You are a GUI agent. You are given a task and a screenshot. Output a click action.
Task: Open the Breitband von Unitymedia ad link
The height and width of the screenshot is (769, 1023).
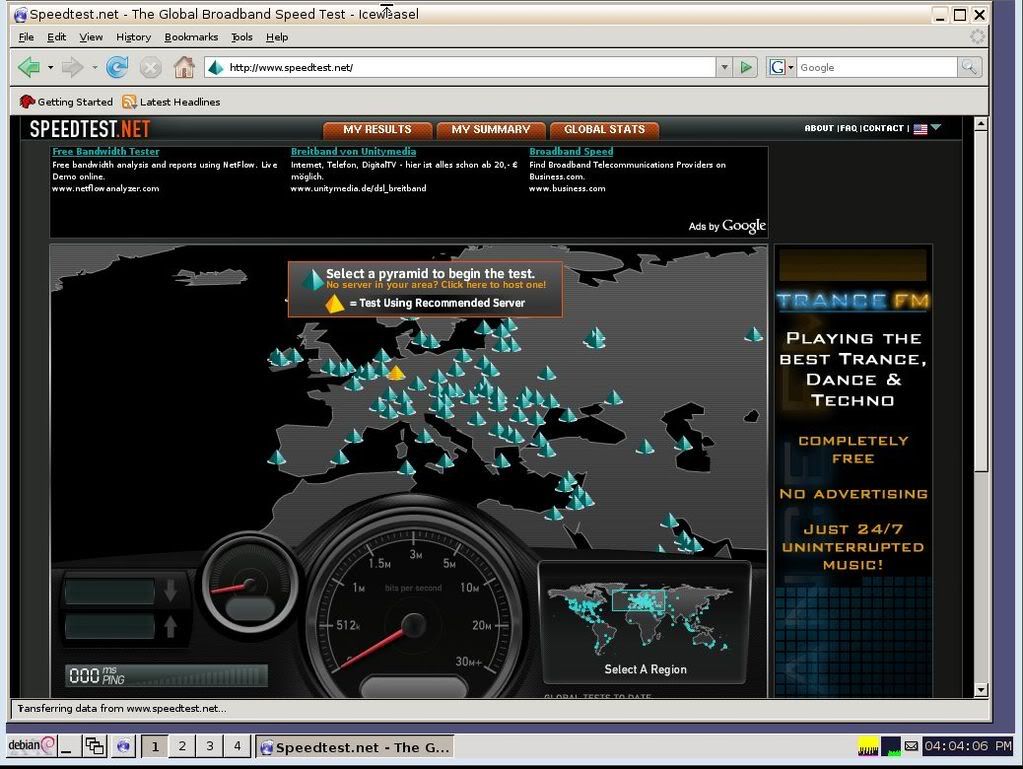click(353, 151)
